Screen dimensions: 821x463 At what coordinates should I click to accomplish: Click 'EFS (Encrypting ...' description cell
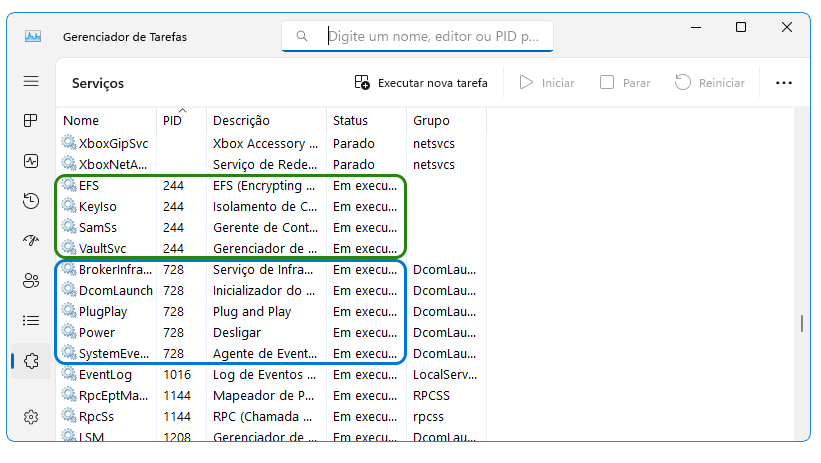click(x=264, y=185)
